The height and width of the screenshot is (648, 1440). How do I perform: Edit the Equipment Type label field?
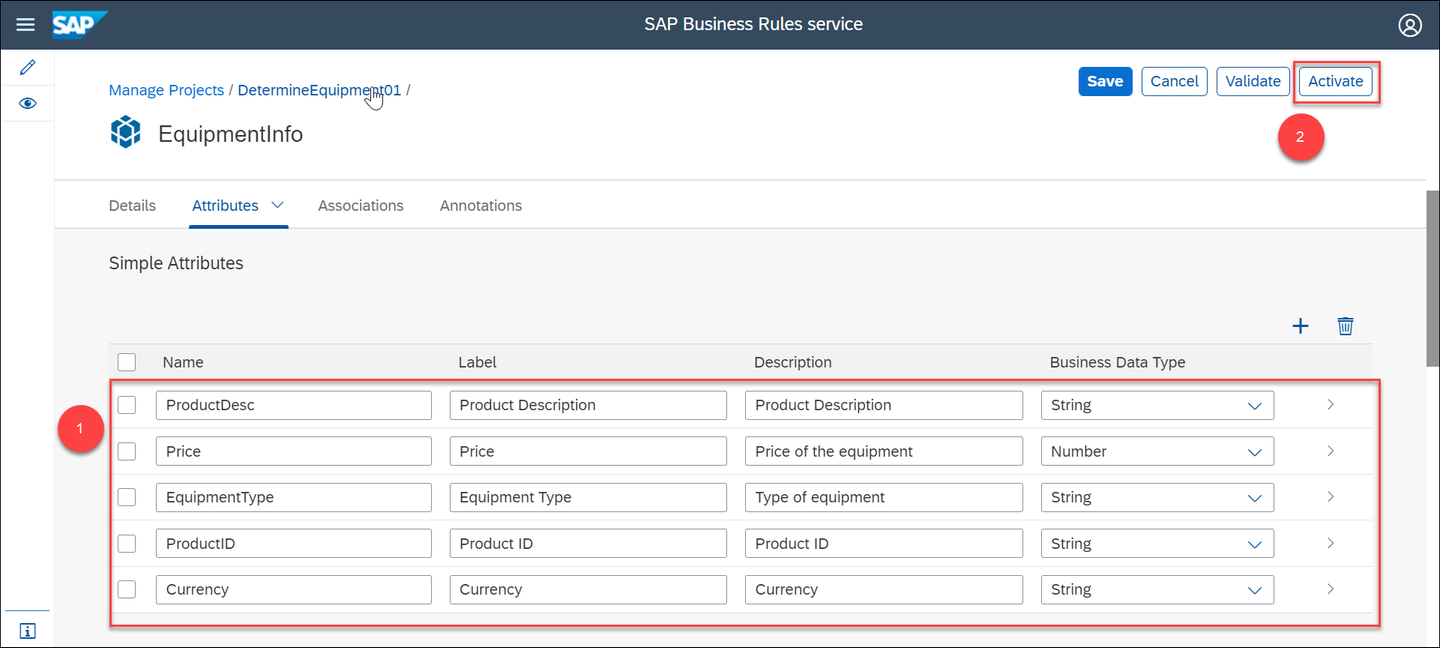pyautogui.click(x=588, y=497)
